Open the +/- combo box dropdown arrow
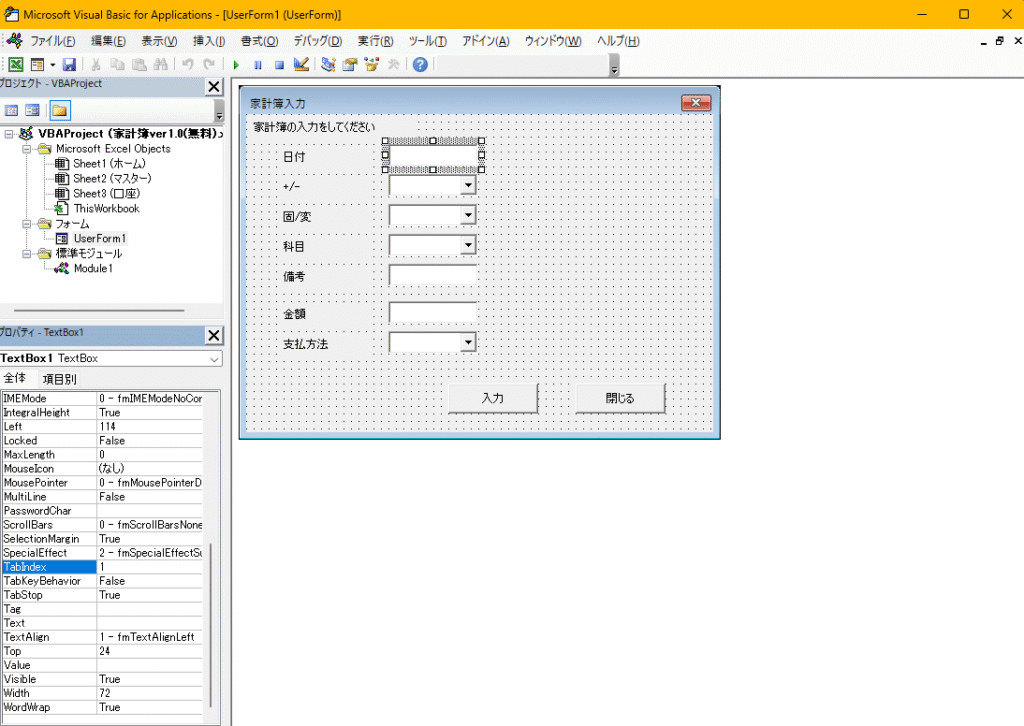 (468, 186)
